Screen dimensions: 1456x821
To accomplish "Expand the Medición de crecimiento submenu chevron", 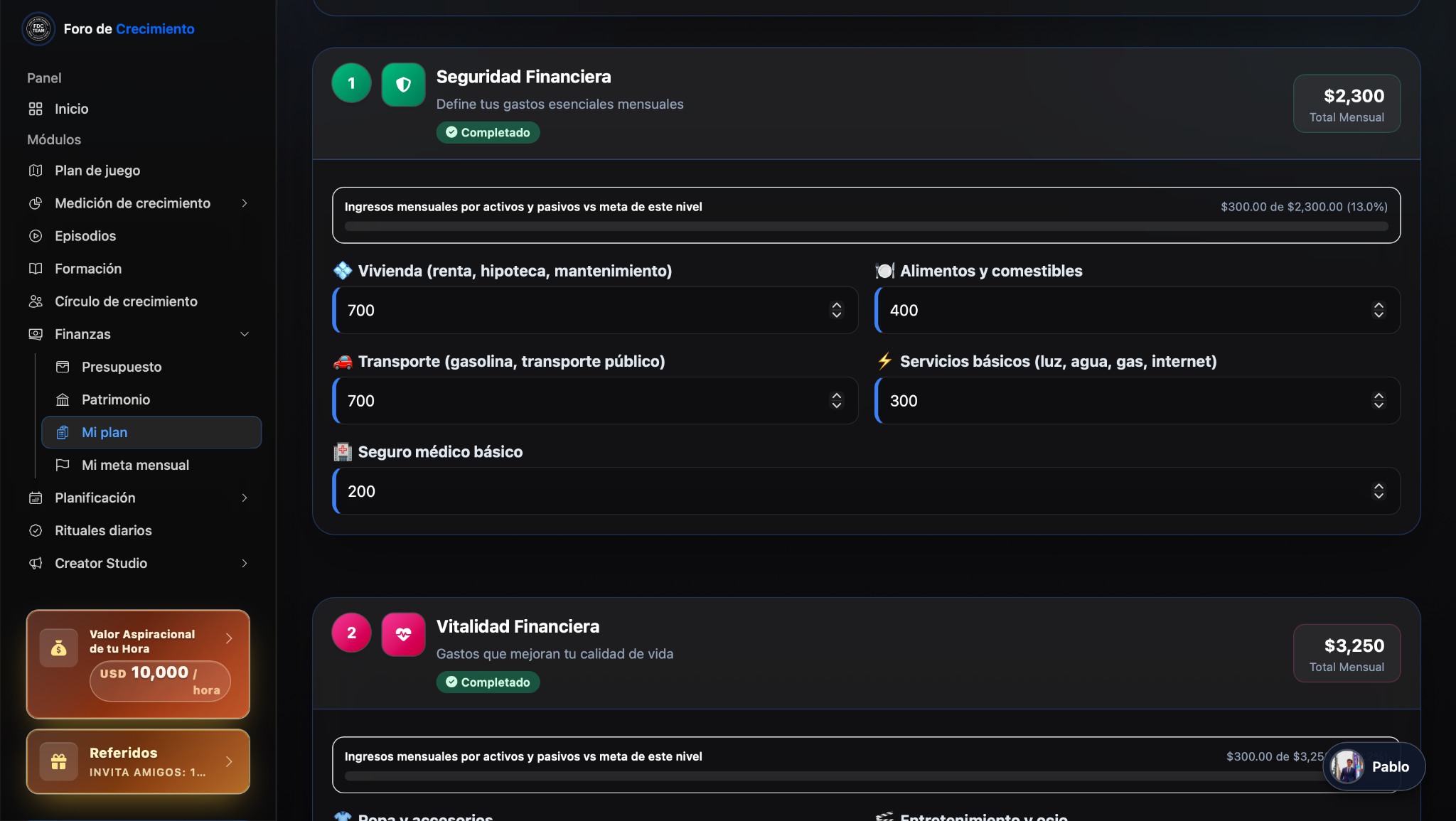I will 245,203.
